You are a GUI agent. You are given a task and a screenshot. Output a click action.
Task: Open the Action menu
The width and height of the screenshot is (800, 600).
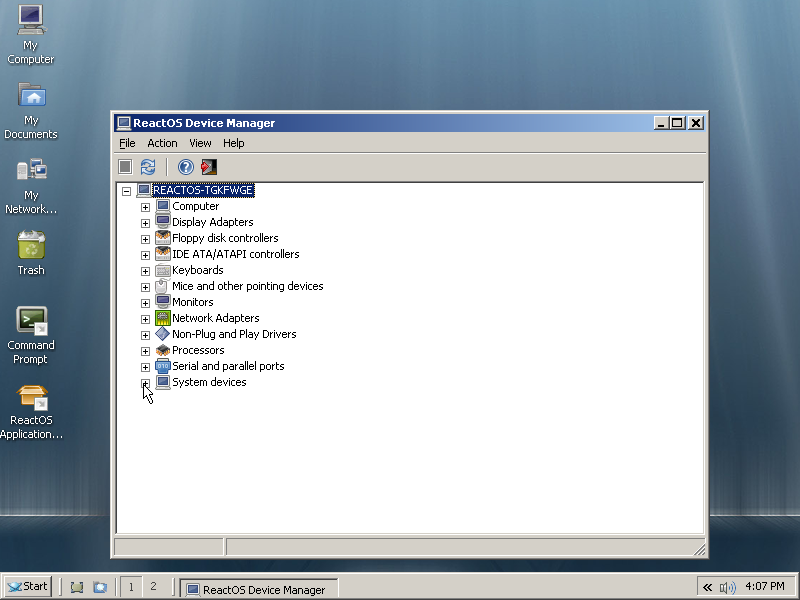coord(162,143)
